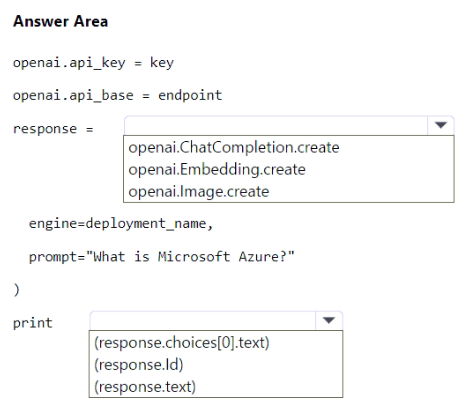Viewport: 460px width, 407px height.
Task: Open the response method dropdown arrow
Action: (x=441, y=125)
